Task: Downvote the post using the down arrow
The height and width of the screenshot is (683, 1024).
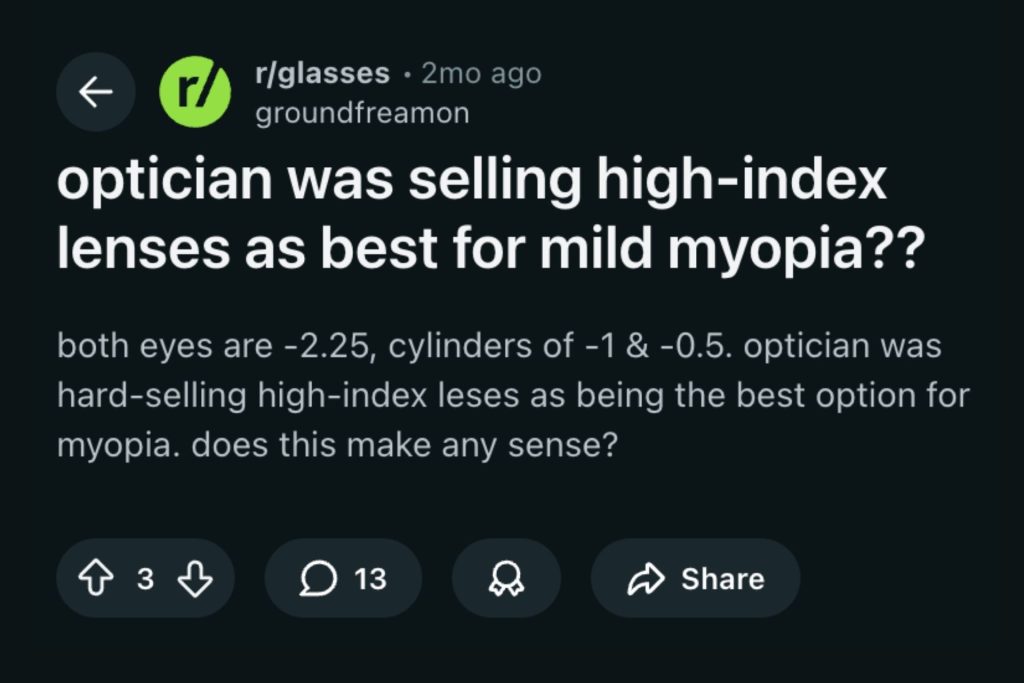Action: (x=196, y=578)
